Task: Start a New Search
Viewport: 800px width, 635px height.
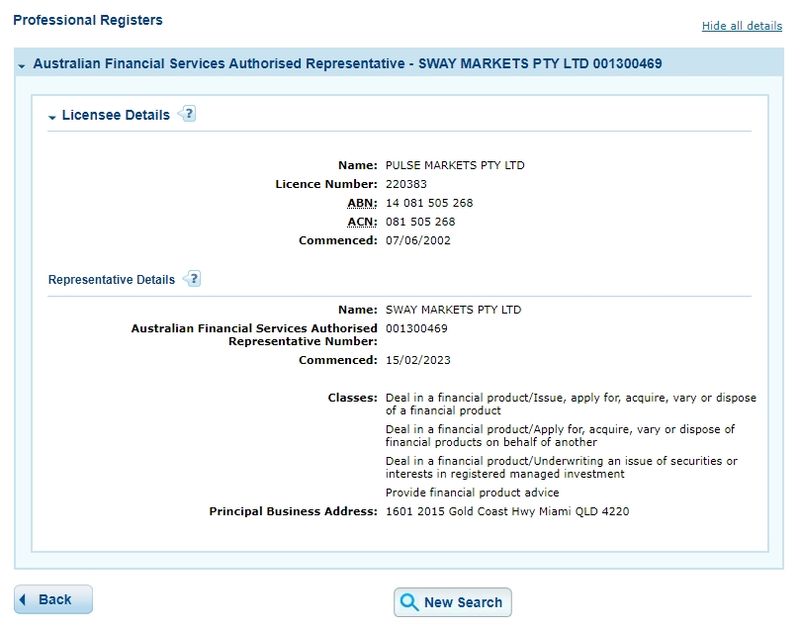Action: [x=453, y=602]
